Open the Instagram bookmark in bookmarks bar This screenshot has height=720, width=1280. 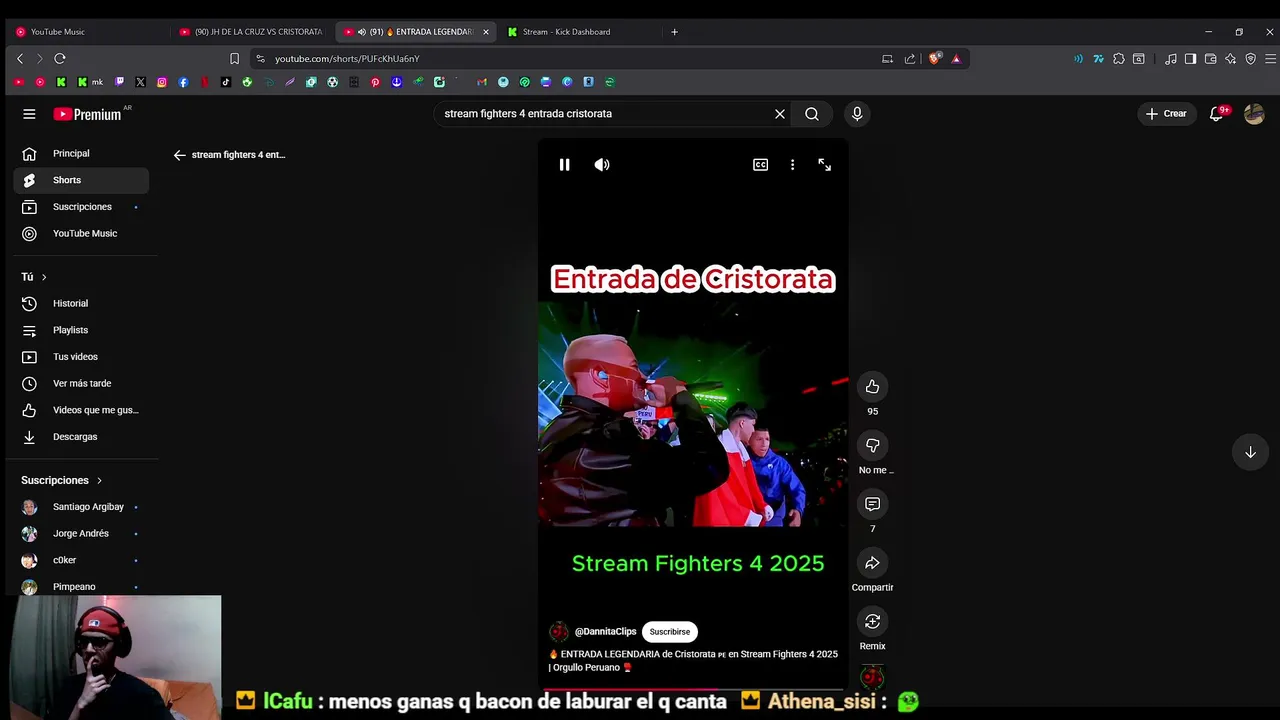(x=162, y=82)
